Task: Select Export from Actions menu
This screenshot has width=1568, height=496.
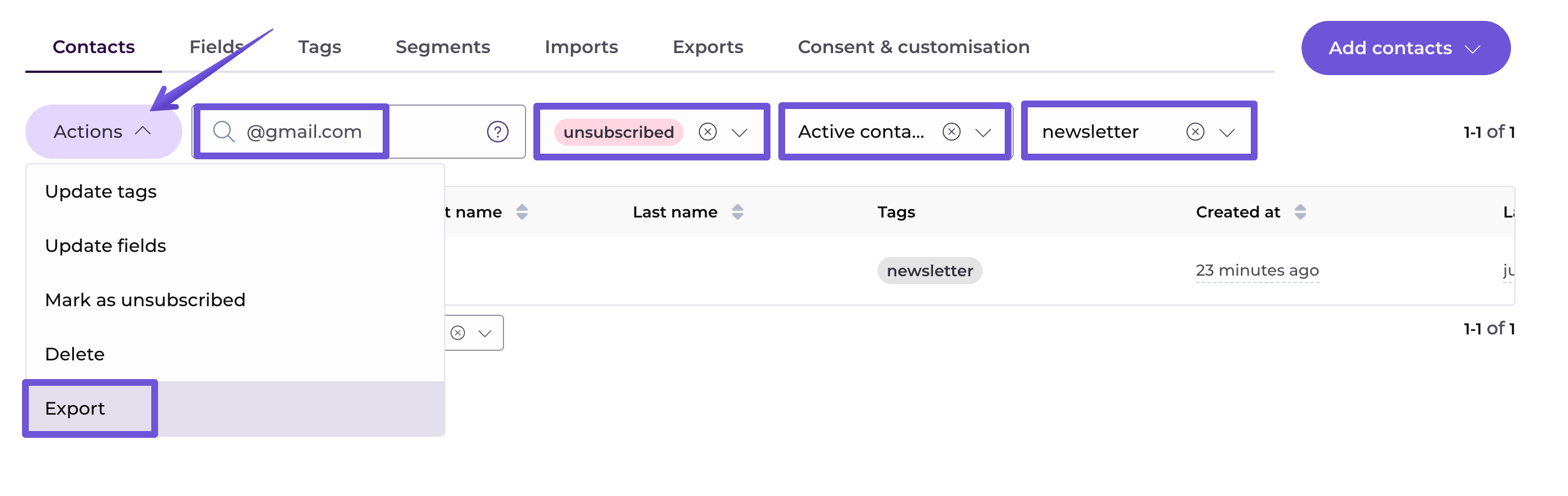Action: (75, 408)
